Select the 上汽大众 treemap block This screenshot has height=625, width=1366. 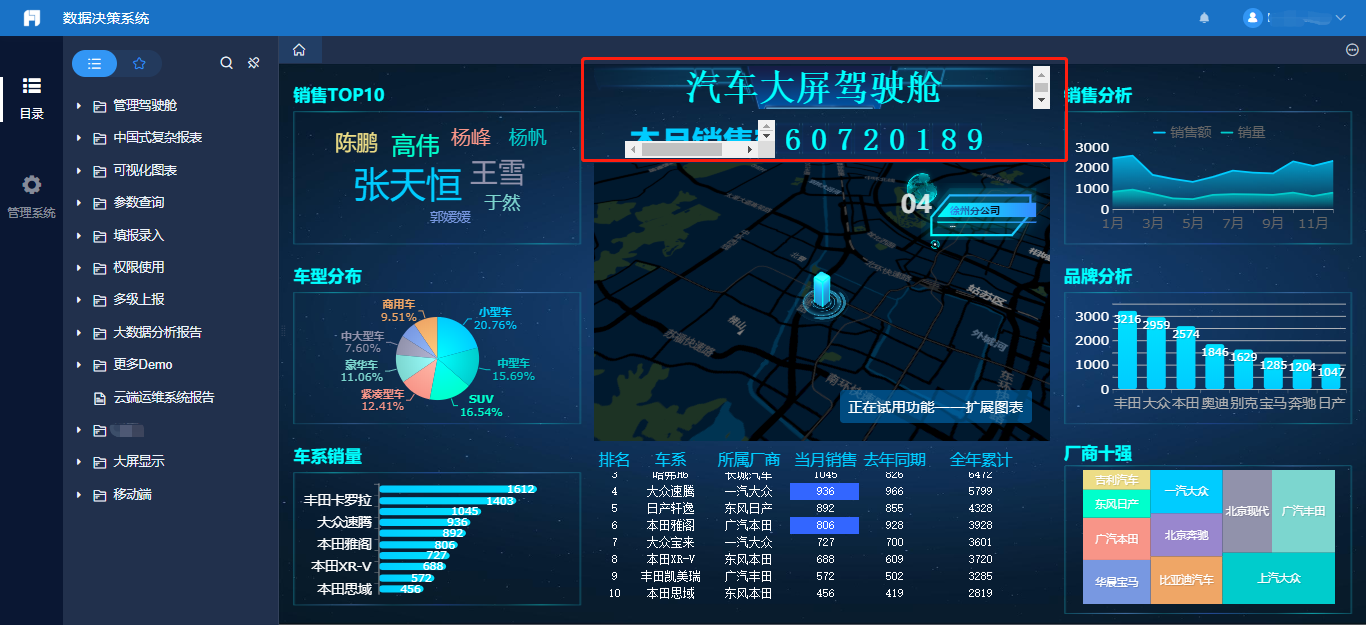click(1278, 578)
